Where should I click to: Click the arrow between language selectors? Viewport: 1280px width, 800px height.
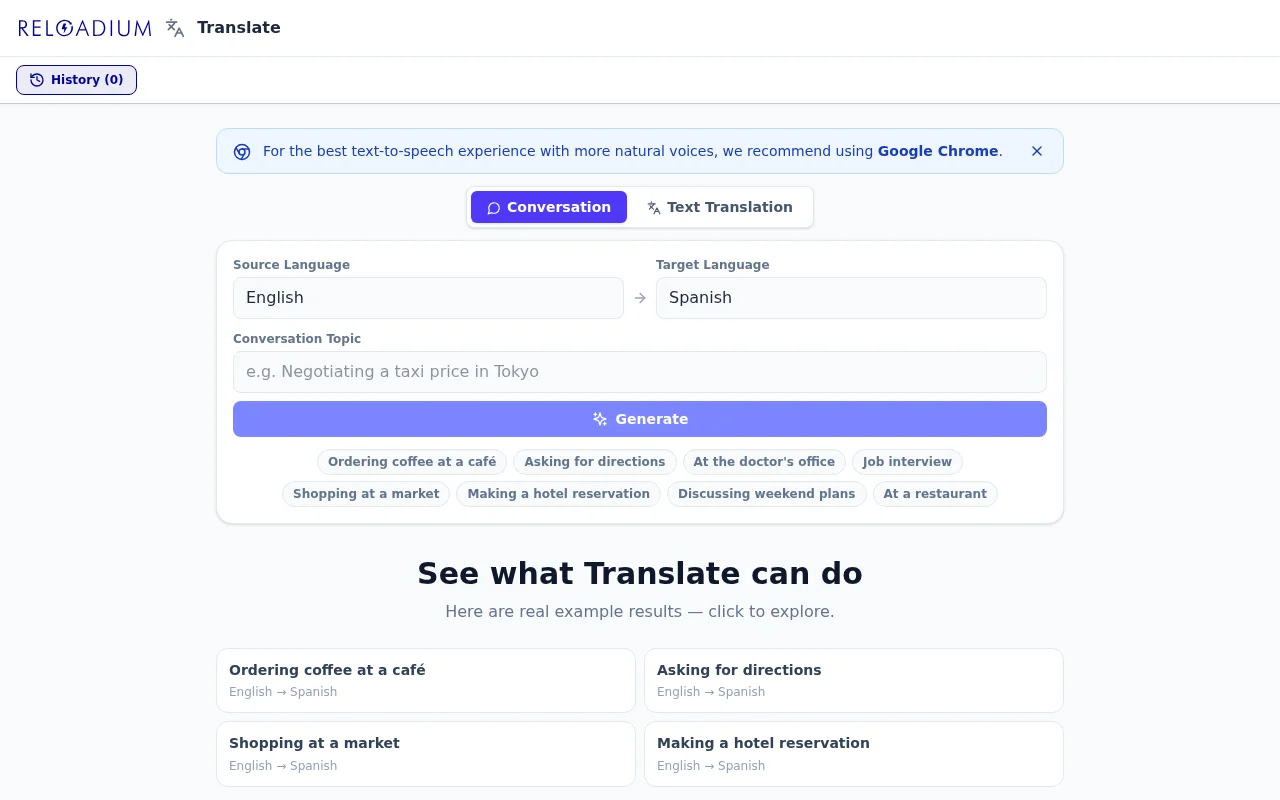640,298
